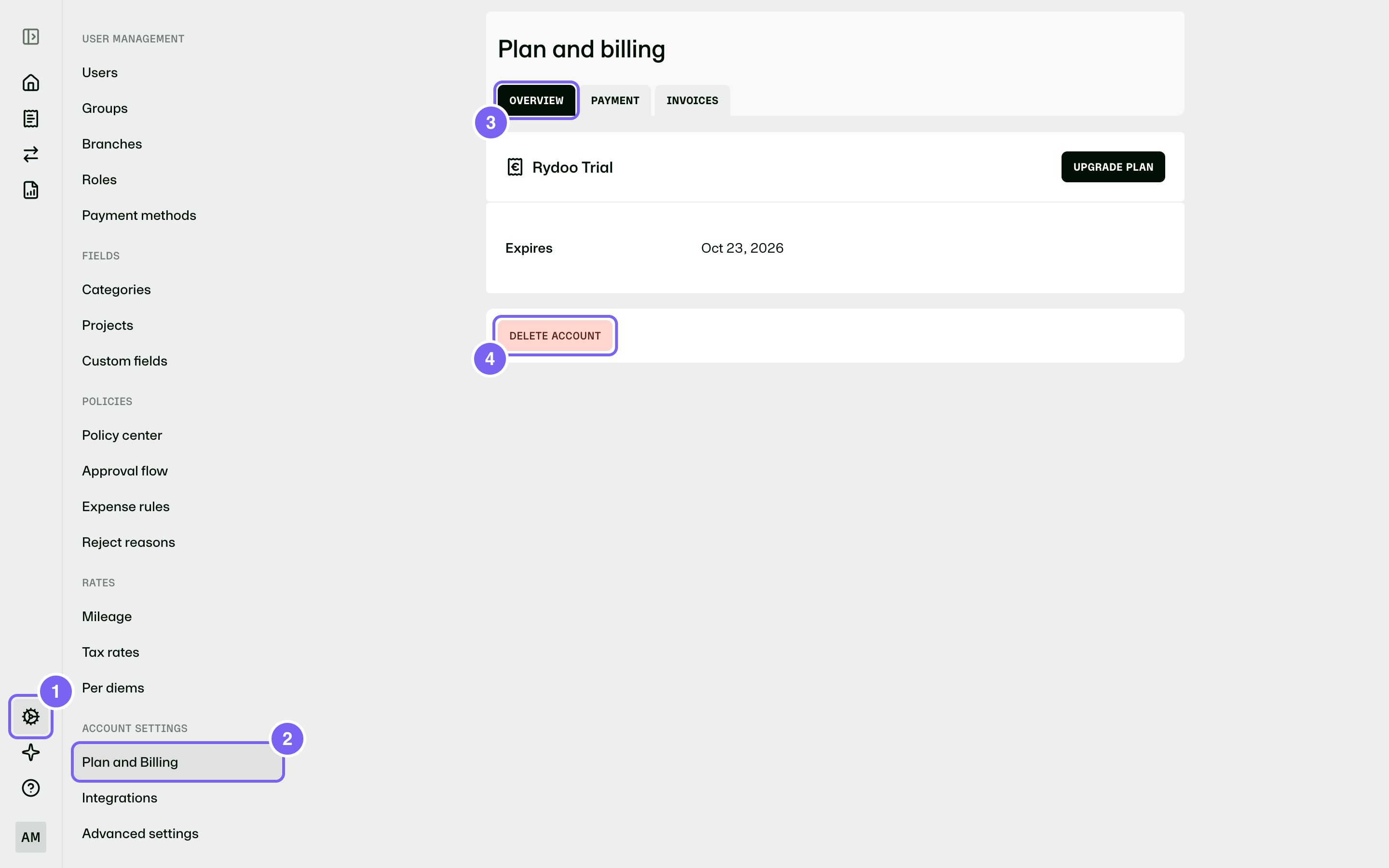Open the help question mark icon

click(31, 788)
